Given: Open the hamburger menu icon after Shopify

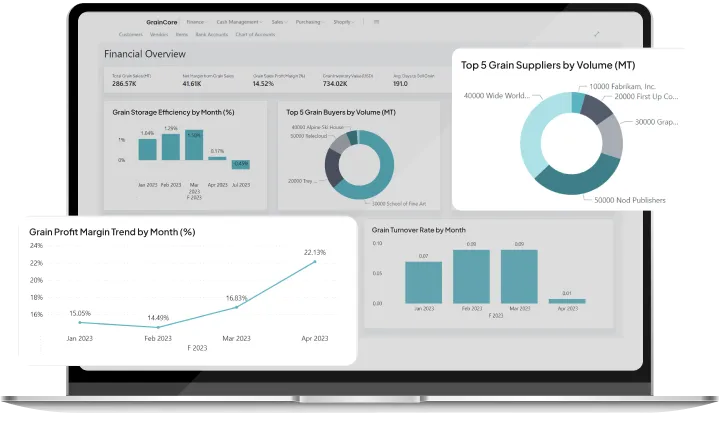Looking at the screenshot, I should [375, 21].
